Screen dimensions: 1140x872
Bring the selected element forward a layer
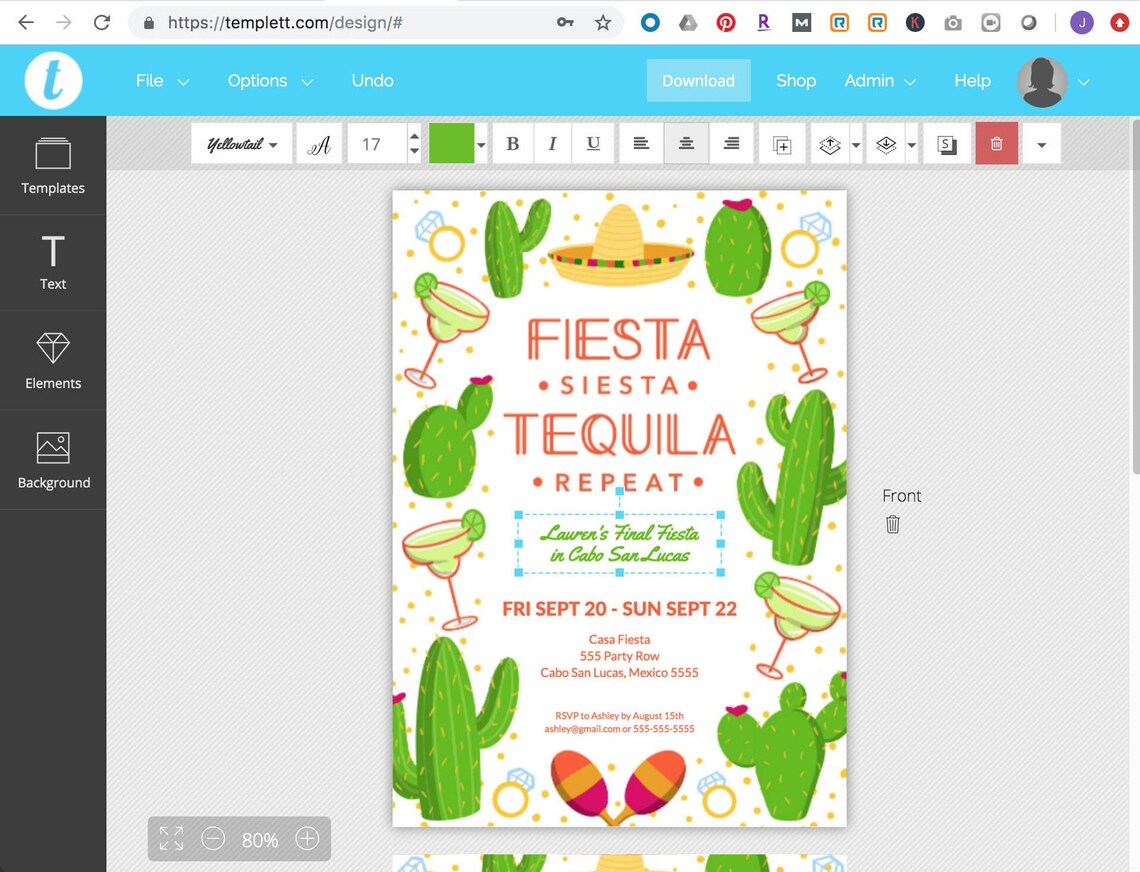[830, 143]
